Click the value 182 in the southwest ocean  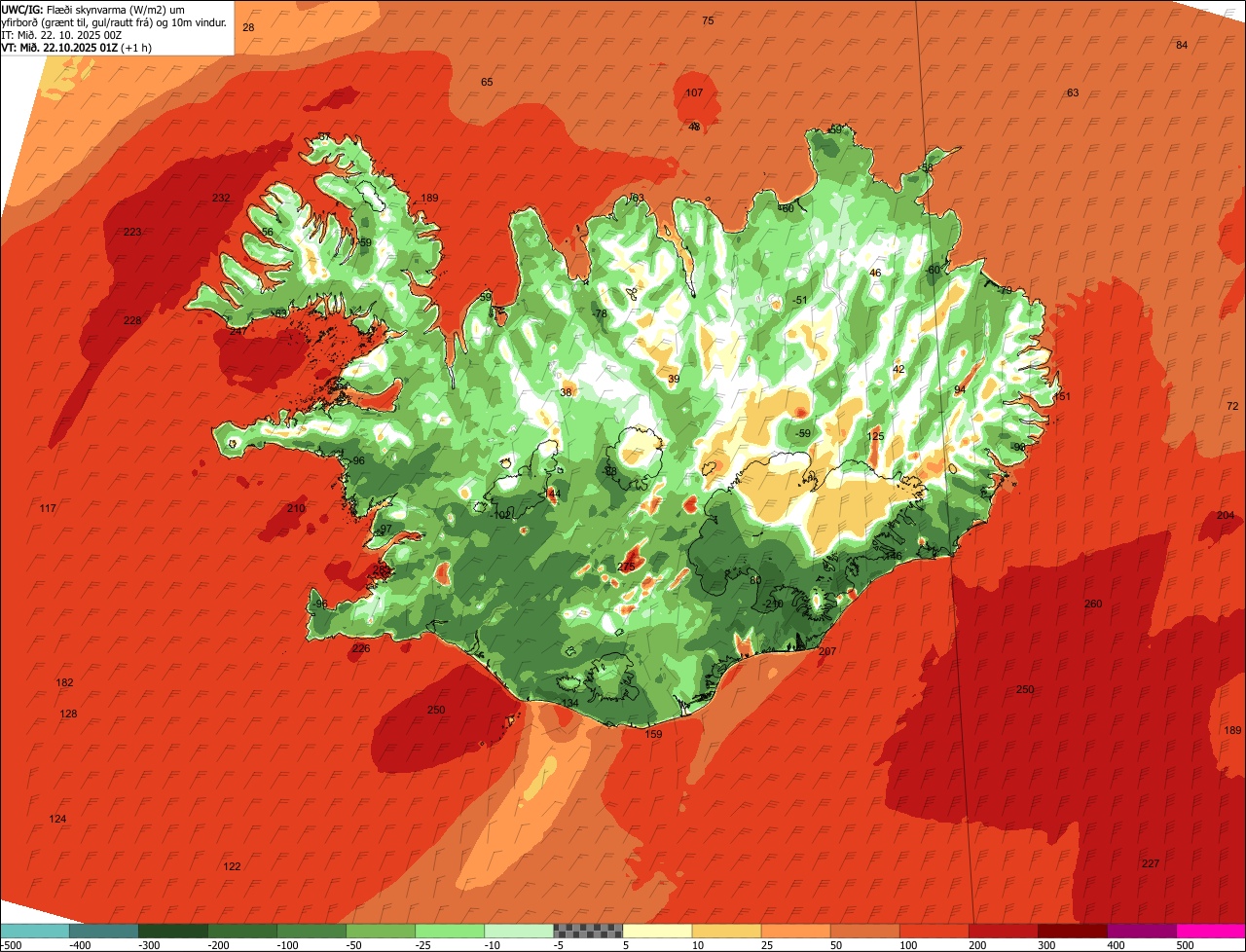(64, 682)
